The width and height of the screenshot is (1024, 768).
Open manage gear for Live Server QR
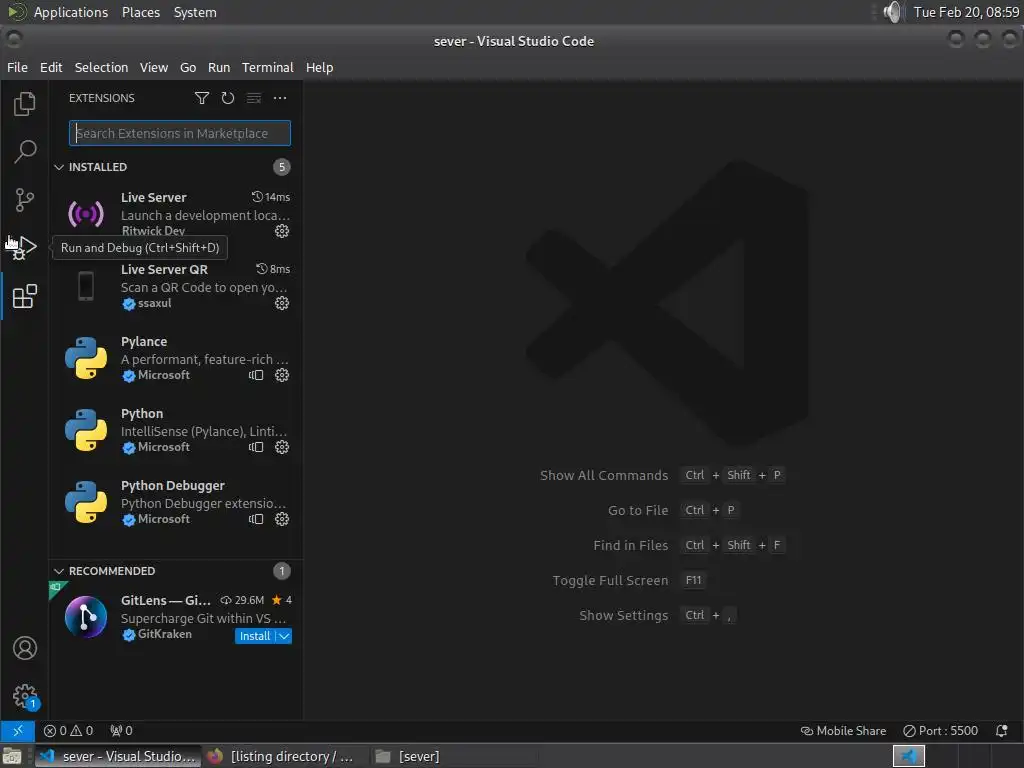(x=281, y=303)
